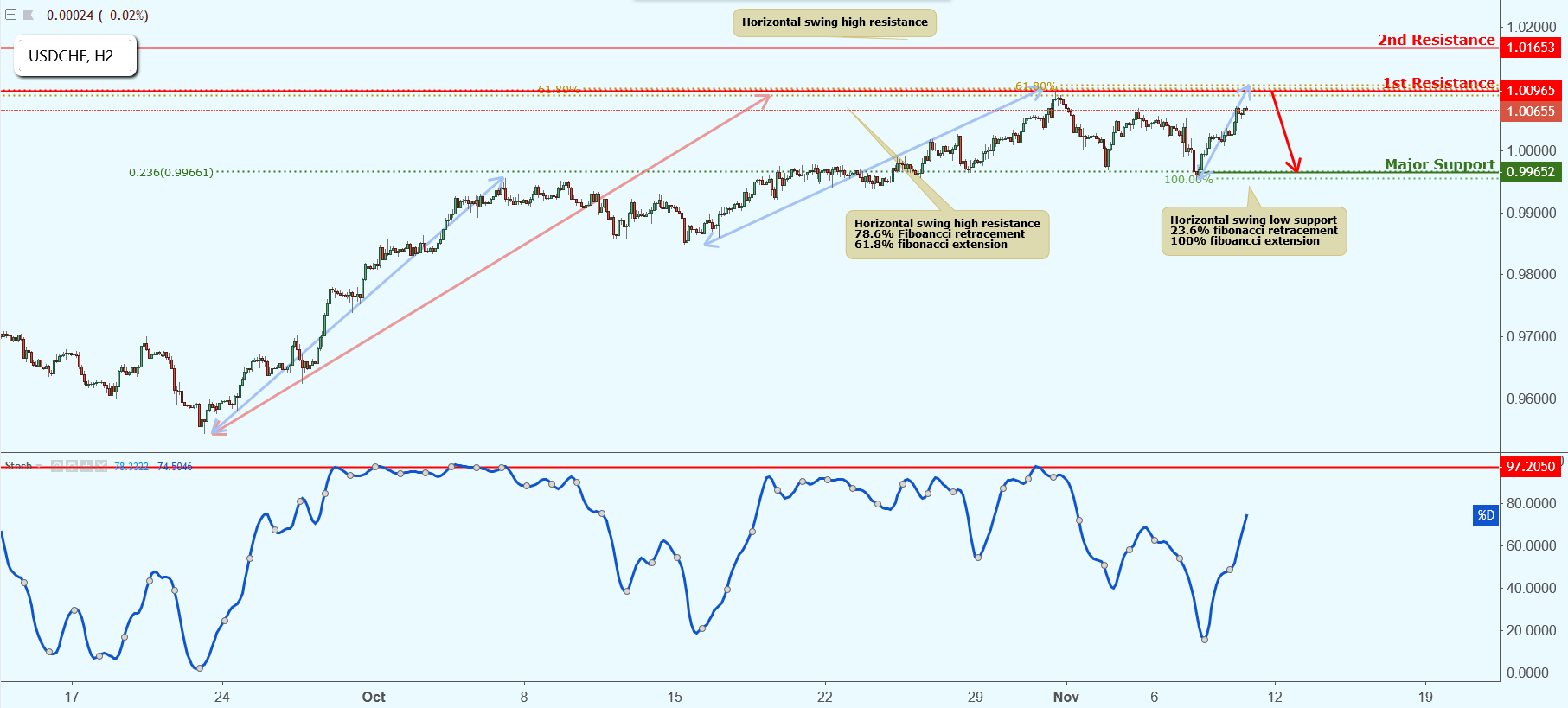Click the Stoch indicator plus icon
This screenshot has height=708, width=1568.
pos(86,466)
